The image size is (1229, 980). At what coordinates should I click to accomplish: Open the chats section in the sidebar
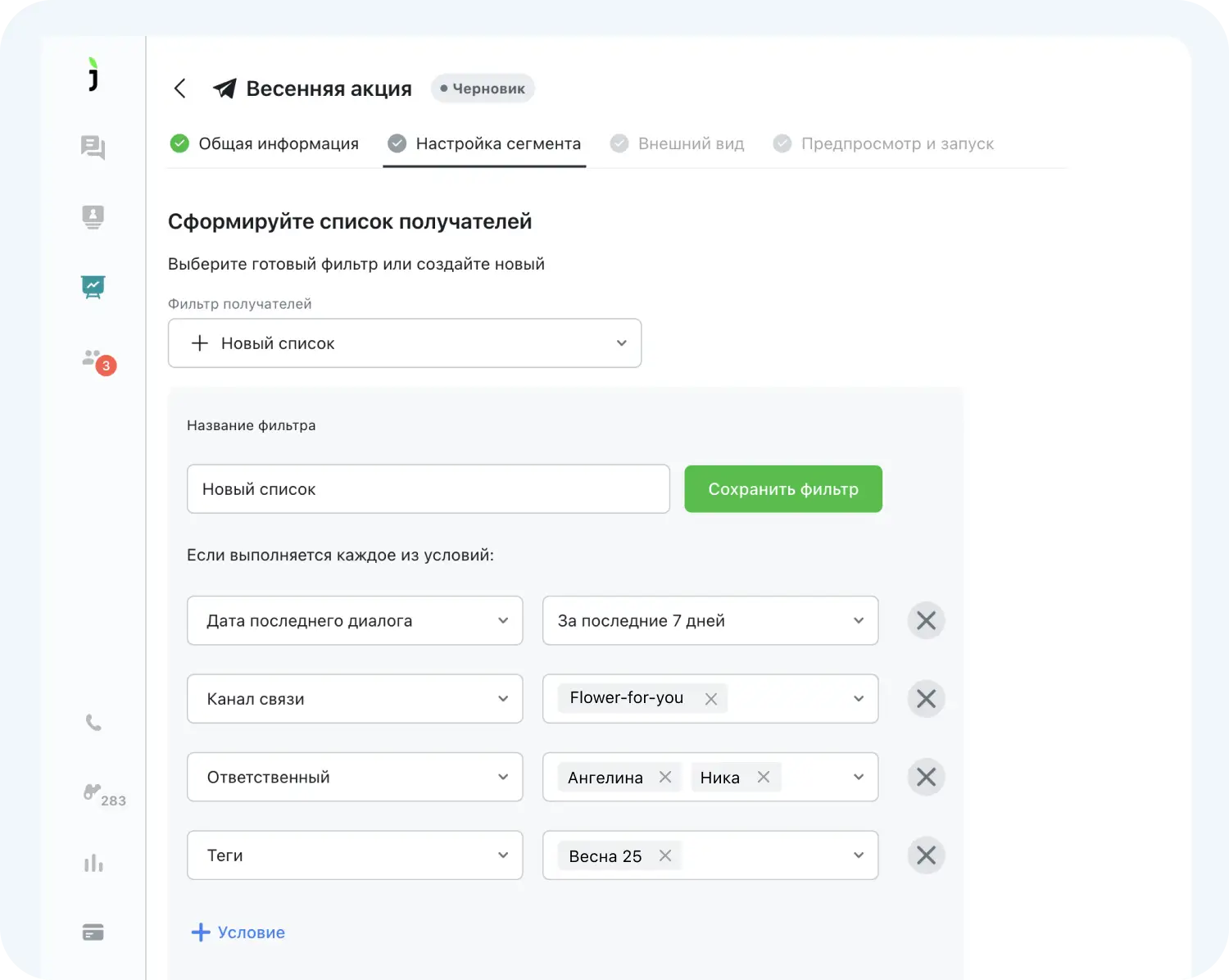(93, 147)
